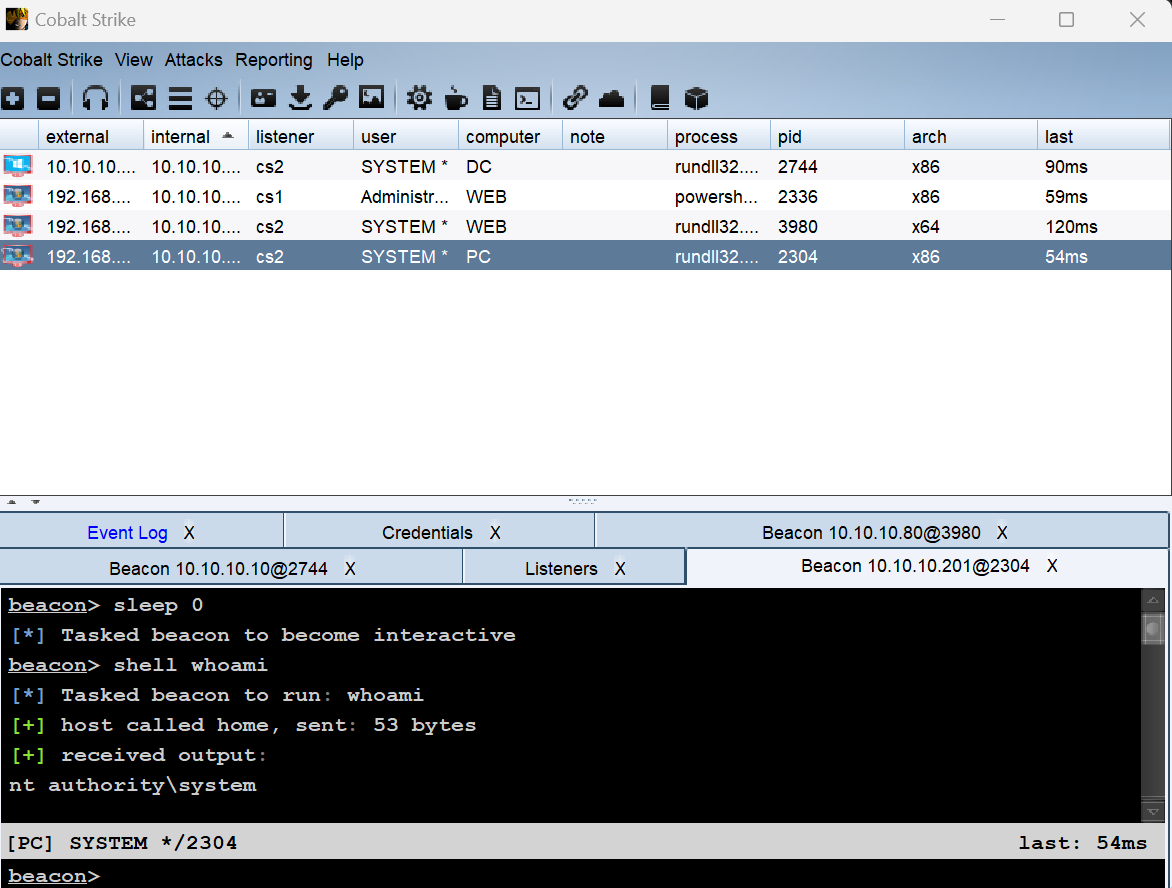Sort by the listener column header
Screen dimensions: 1172x888
click(300, 136)
